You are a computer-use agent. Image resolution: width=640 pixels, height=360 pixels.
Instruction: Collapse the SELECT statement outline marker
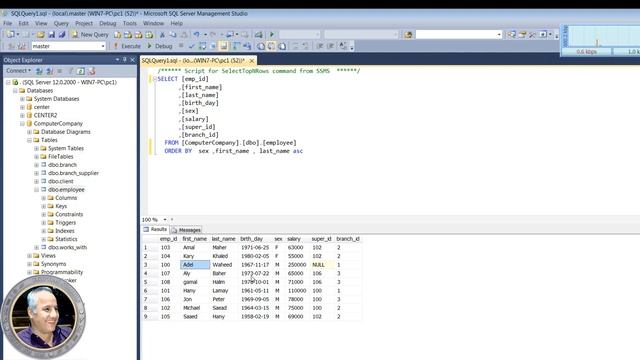pyautogui.click(x=155, y=79)
